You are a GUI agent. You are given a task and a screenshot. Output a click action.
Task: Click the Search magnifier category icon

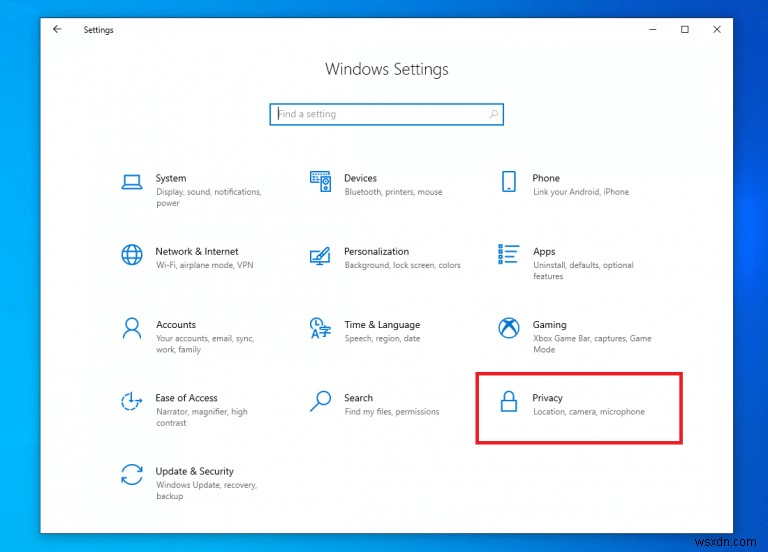pyautogui.click(x=320, y=401)
